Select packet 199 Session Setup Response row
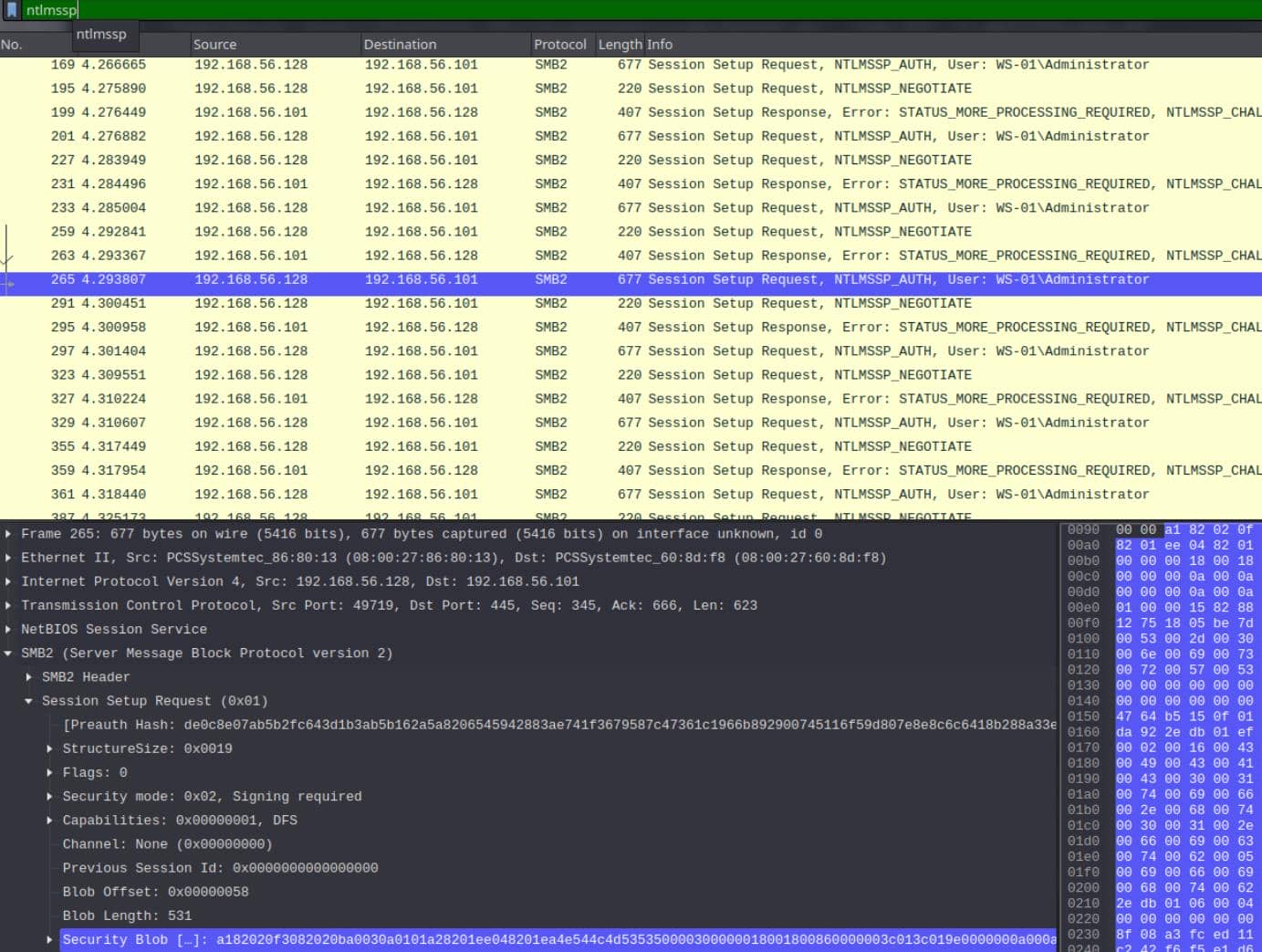Viewport: 1262px width, 952px height. click(631, 112)
